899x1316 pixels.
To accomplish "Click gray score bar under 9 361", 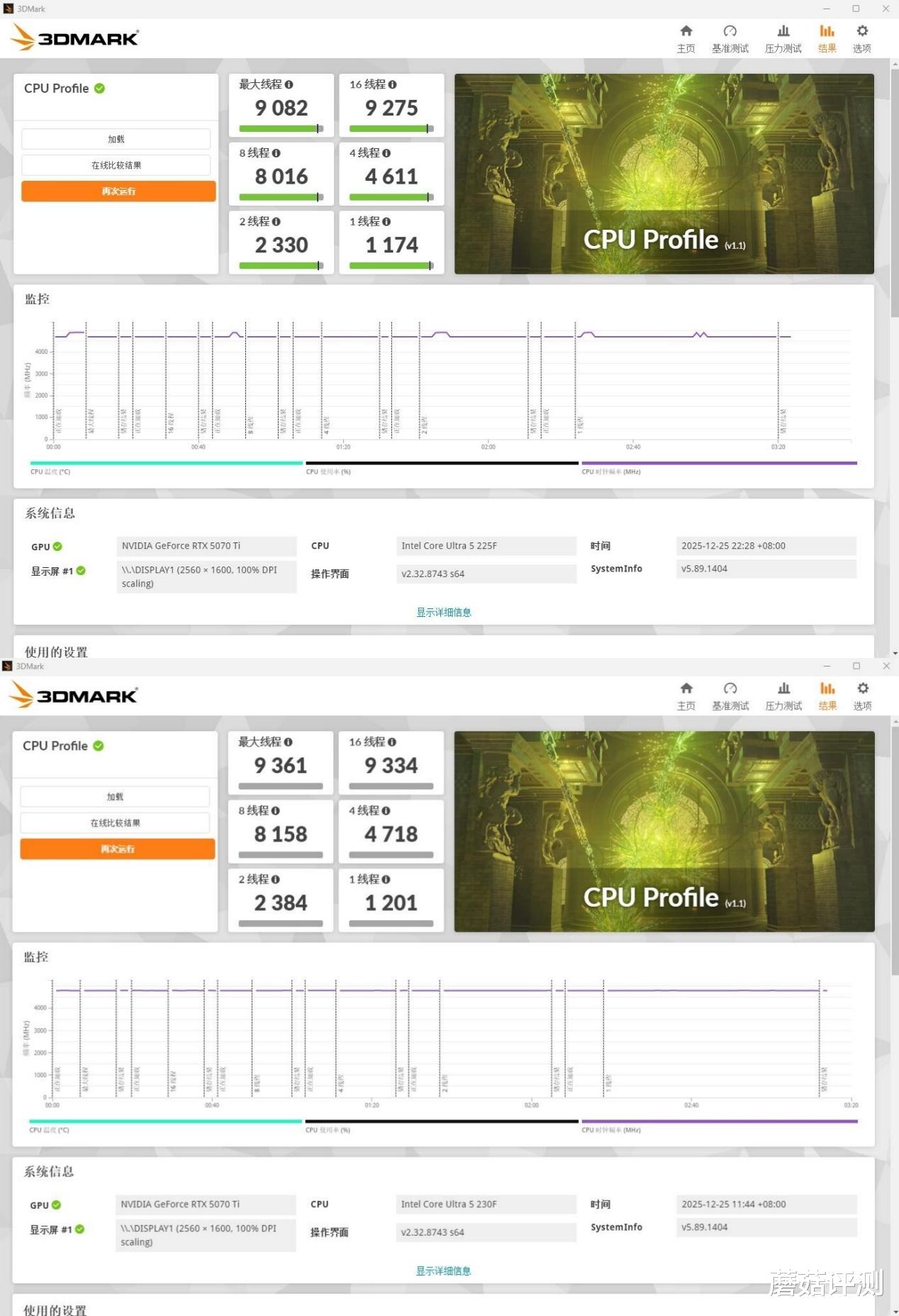I will coord(281,786).
